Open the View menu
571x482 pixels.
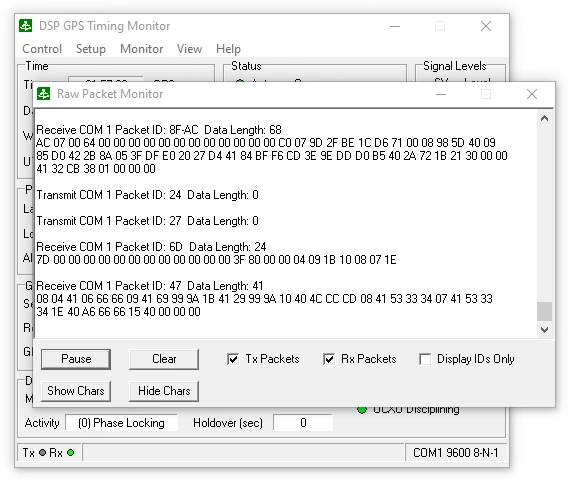pos(189,49)
